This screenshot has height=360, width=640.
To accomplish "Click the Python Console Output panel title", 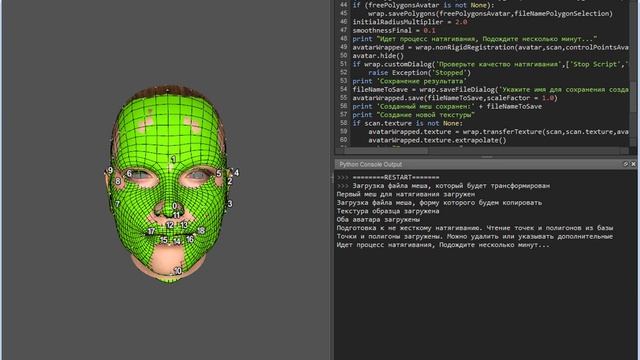I will (x=371, y=164).
